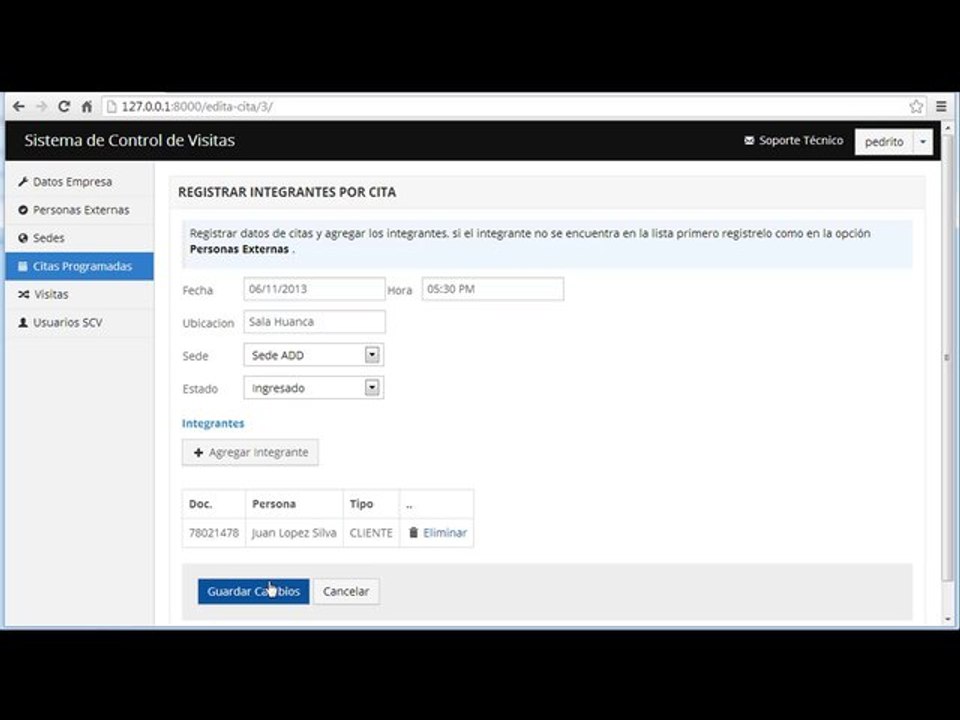Image resolution: width=960 pixels, height=720 pixels.
Task: Reload the page with the refresh icon
Action: [x=64, y=107]
